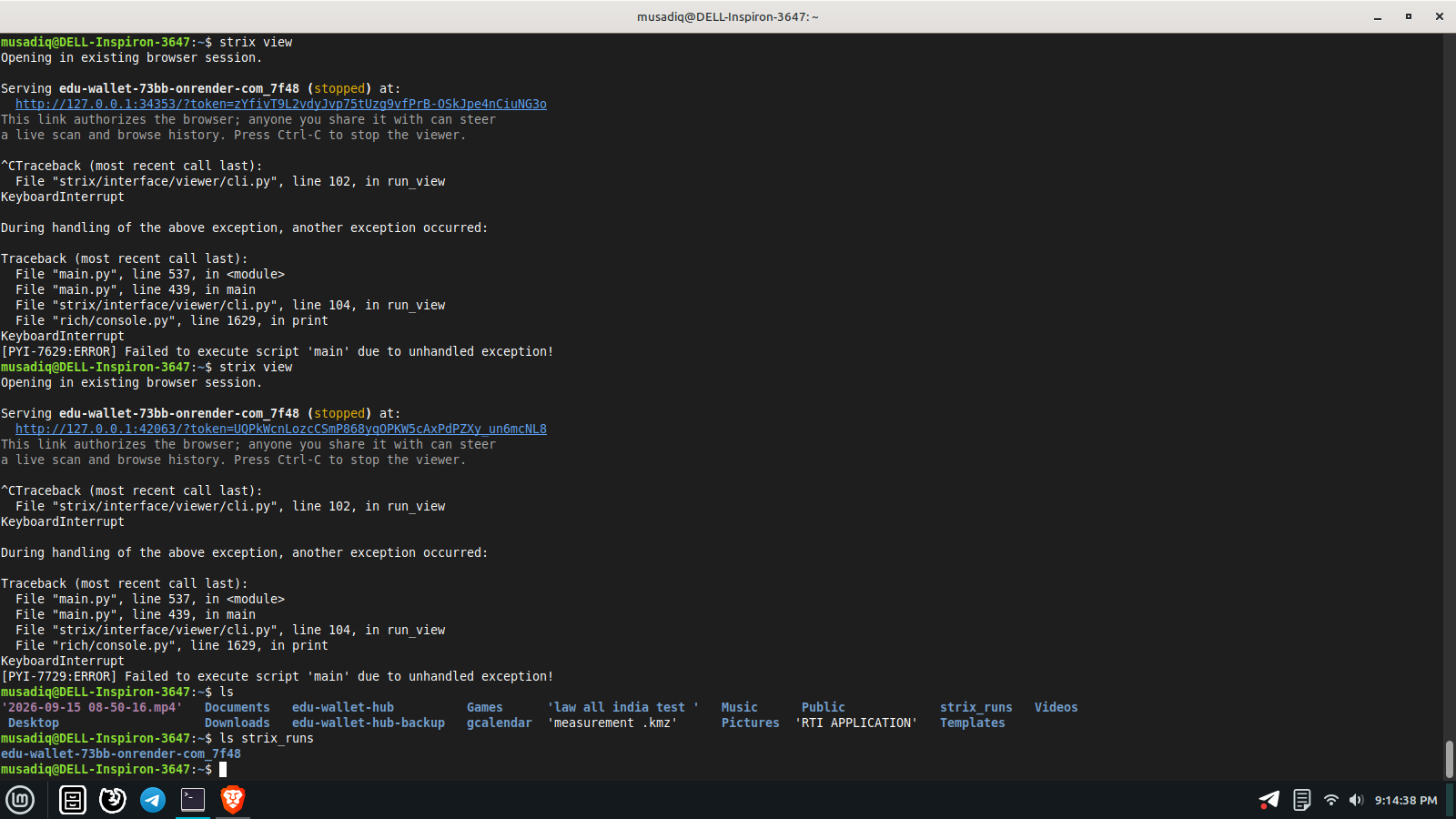Click the 'Public' directory name

click(824, 707)
